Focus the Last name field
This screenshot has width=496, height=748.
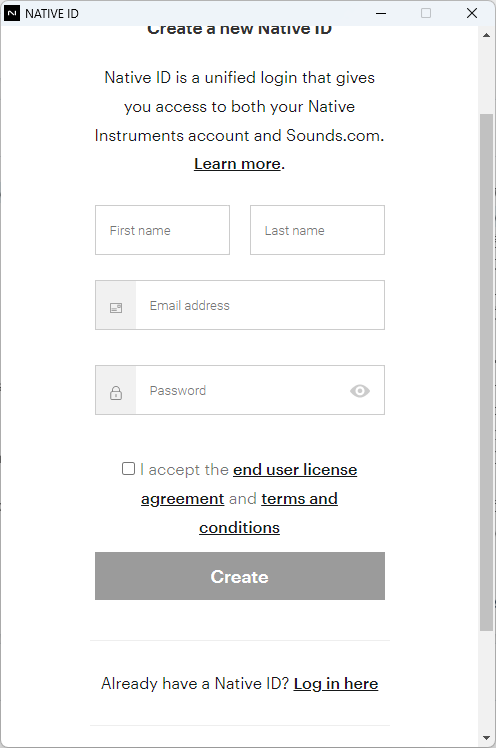(317, 230)
